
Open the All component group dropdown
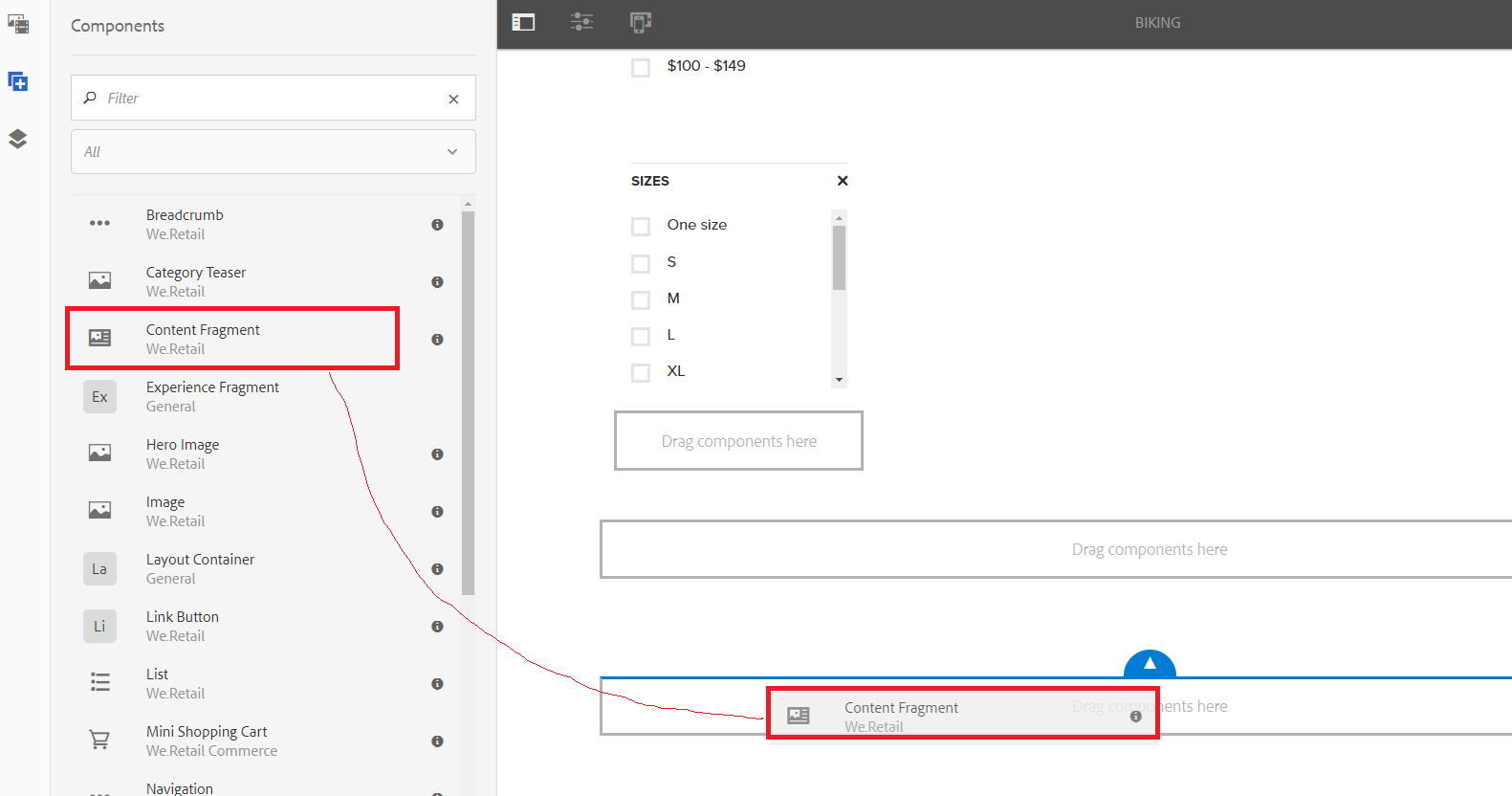coord(274,151)
